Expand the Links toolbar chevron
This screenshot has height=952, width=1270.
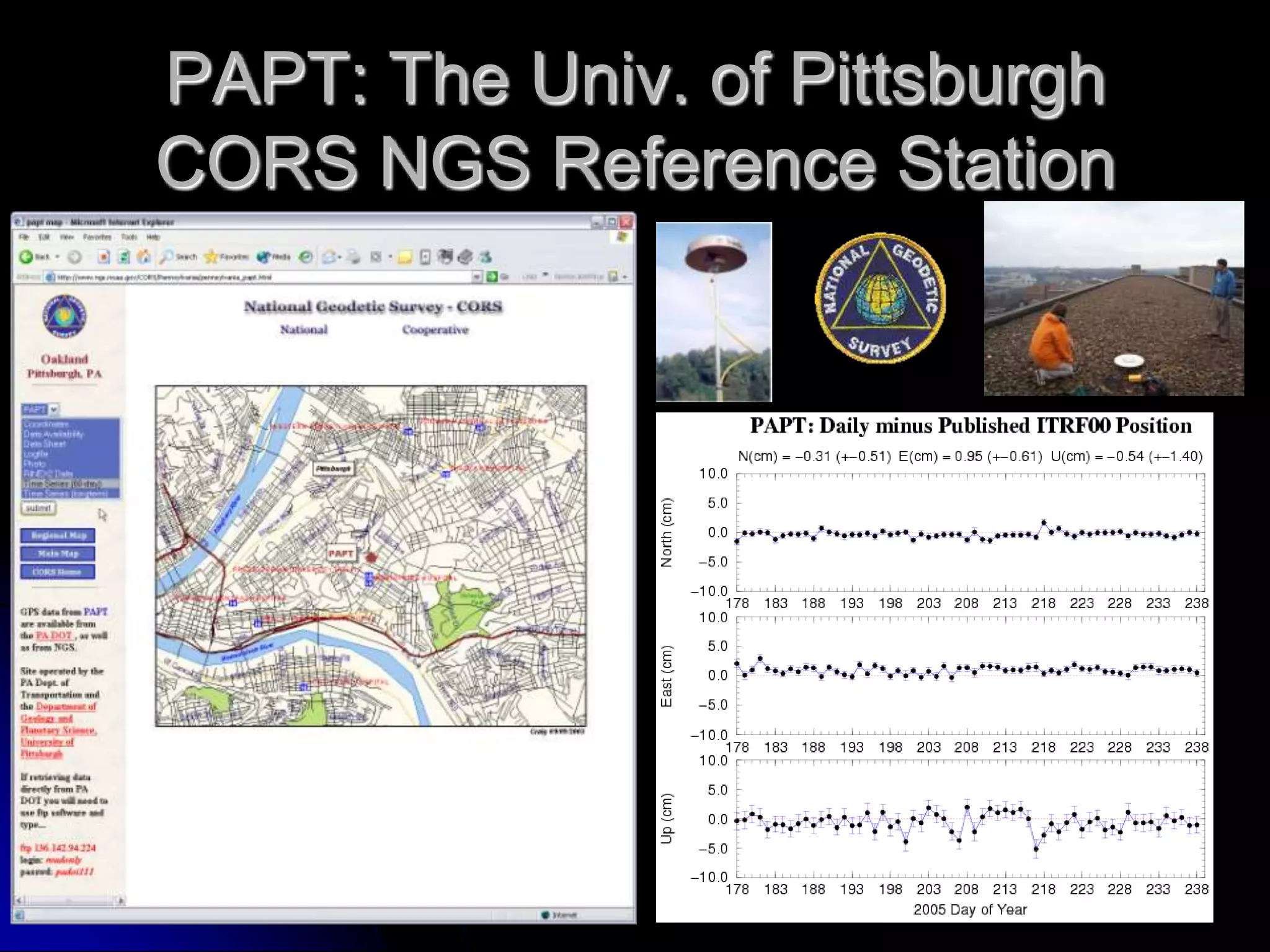coord(545,275)
